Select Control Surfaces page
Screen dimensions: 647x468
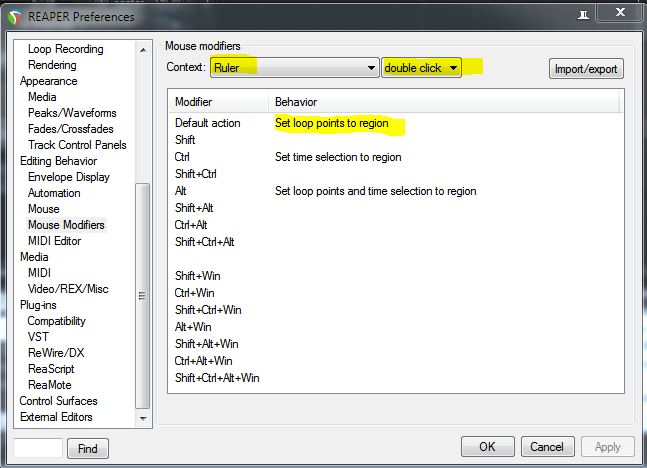click(x=59, y=401)
